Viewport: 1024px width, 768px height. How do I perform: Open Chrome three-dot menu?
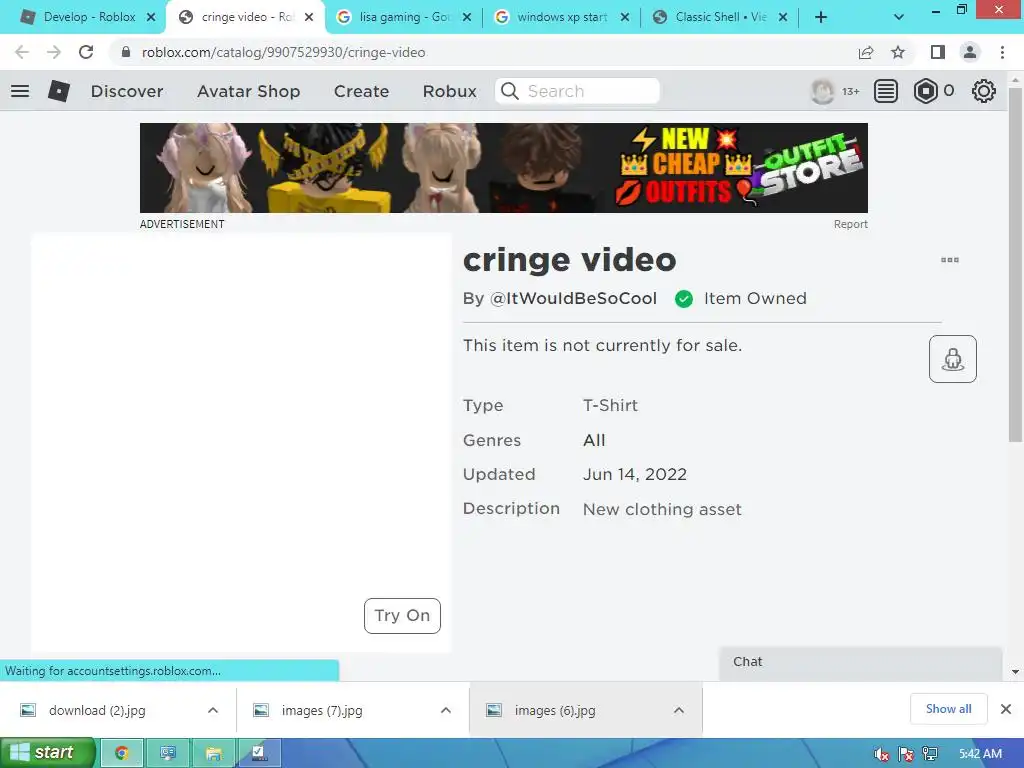click(1002, 52)
